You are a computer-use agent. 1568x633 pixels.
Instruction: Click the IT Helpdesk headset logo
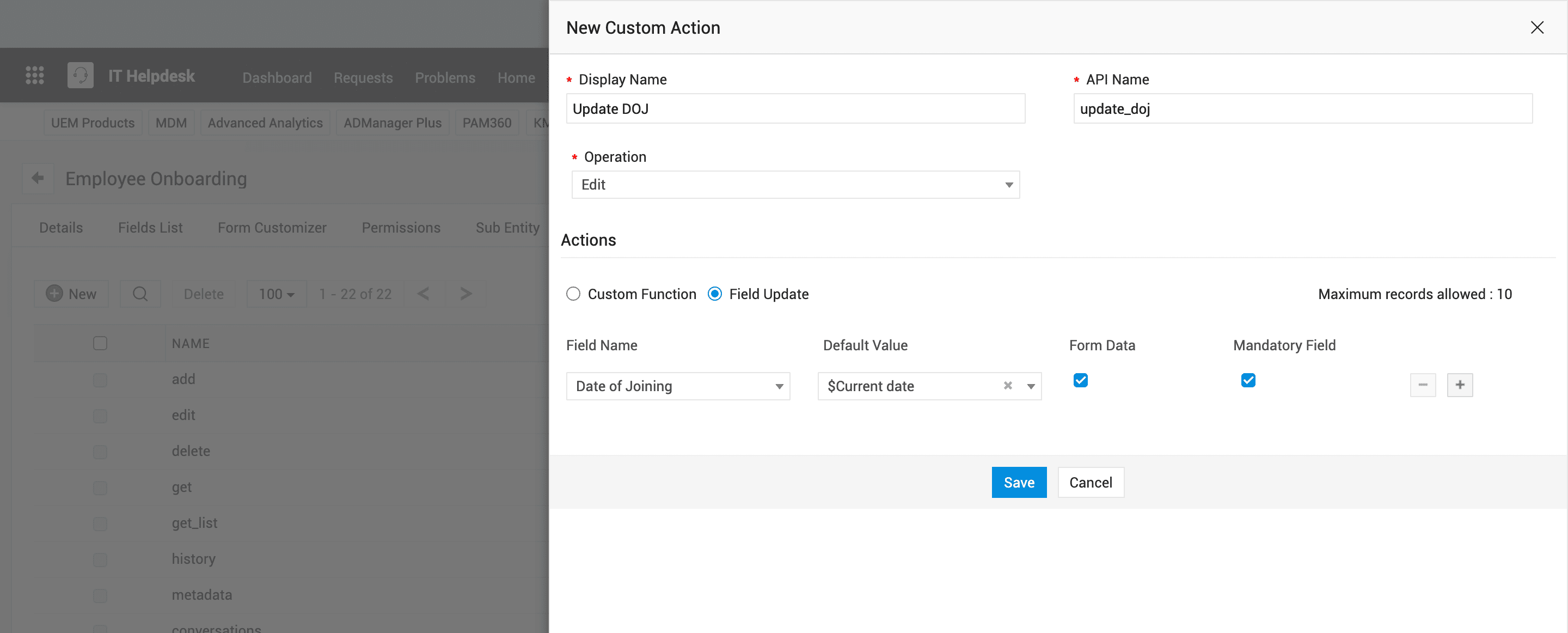(81, 76)
